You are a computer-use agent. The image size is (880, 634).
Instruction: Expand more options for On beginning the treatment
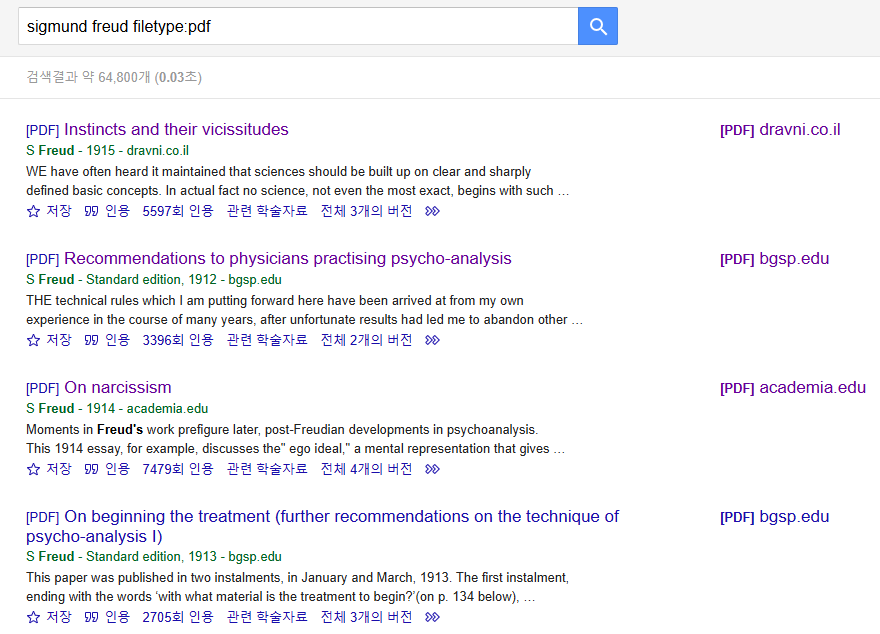(432, 618)
